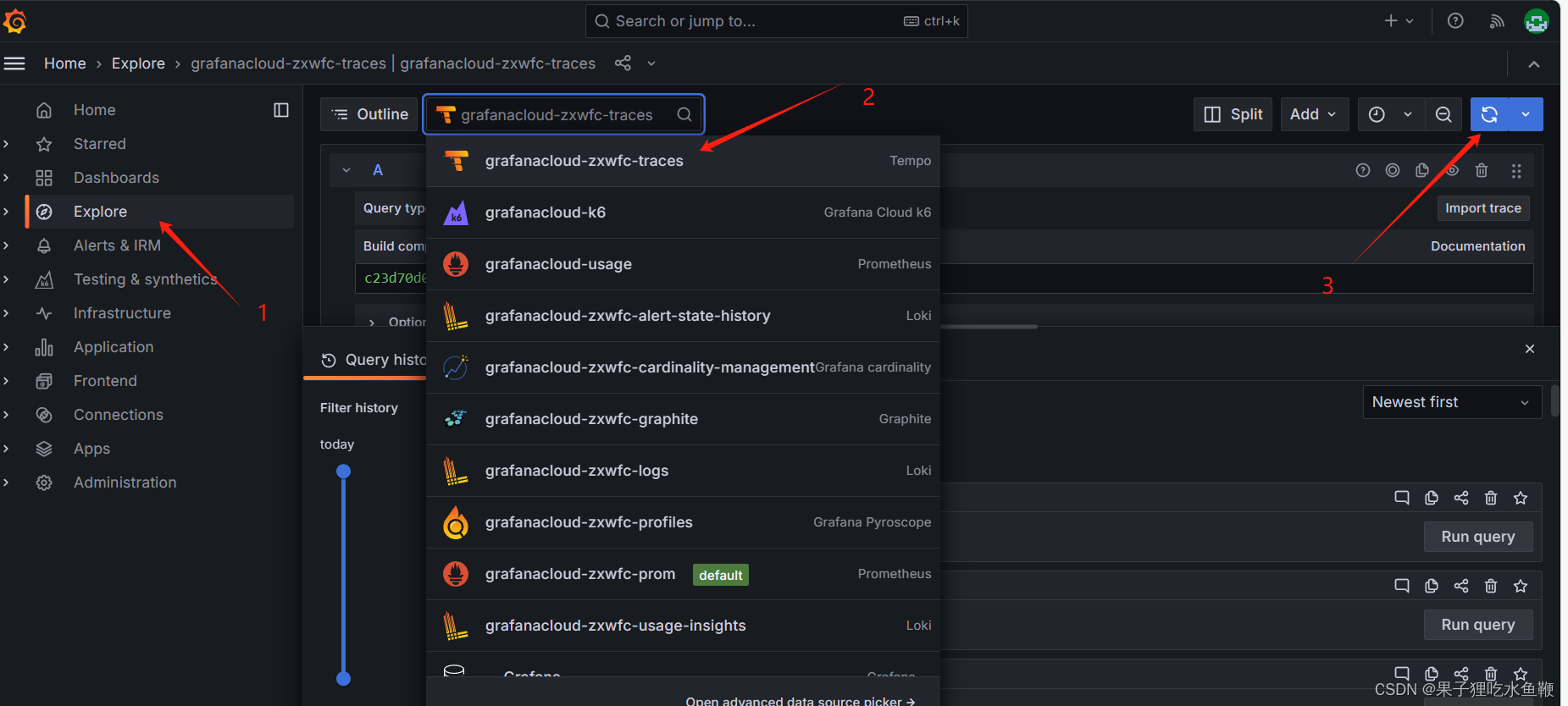Image resolution: width=1568 pixels, height=706 pixels.
Task: Collapse the top toolbar with the up chevron
Action: (1534, 63)
